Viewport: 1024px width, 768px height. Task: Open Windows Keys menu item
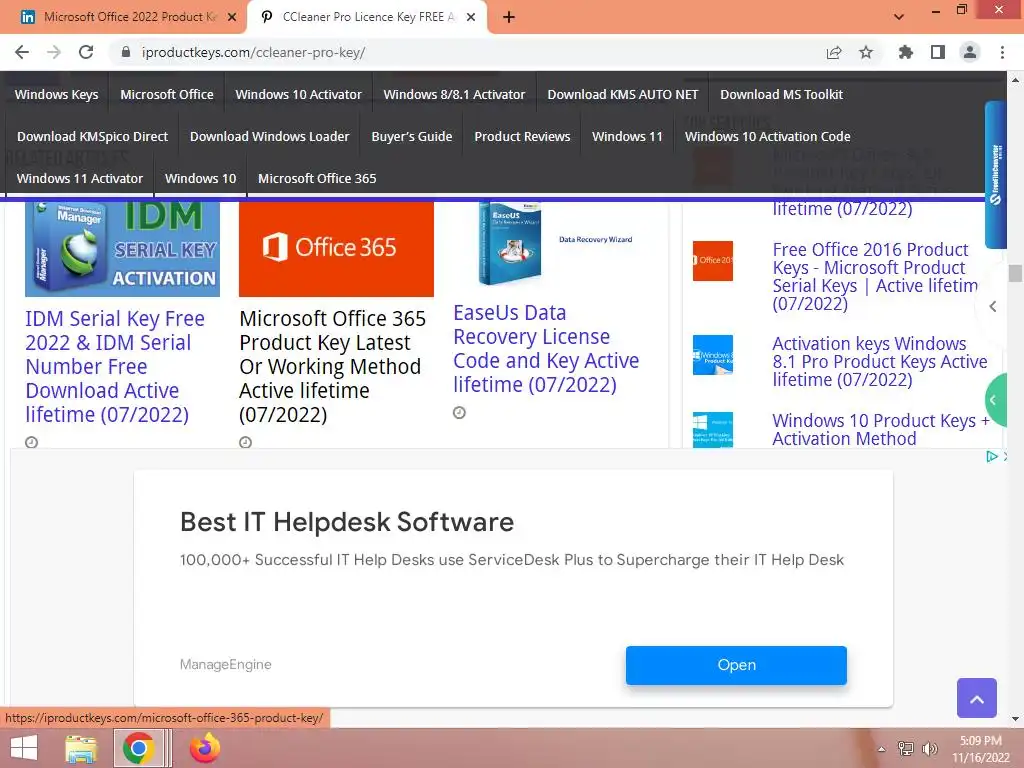(56, 95)
